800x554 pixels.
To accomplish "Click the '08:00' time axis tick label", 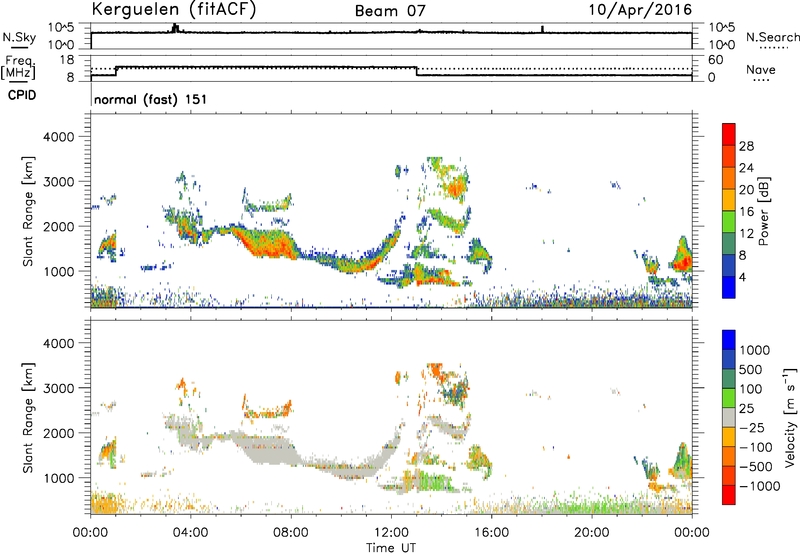I will 291,533.
